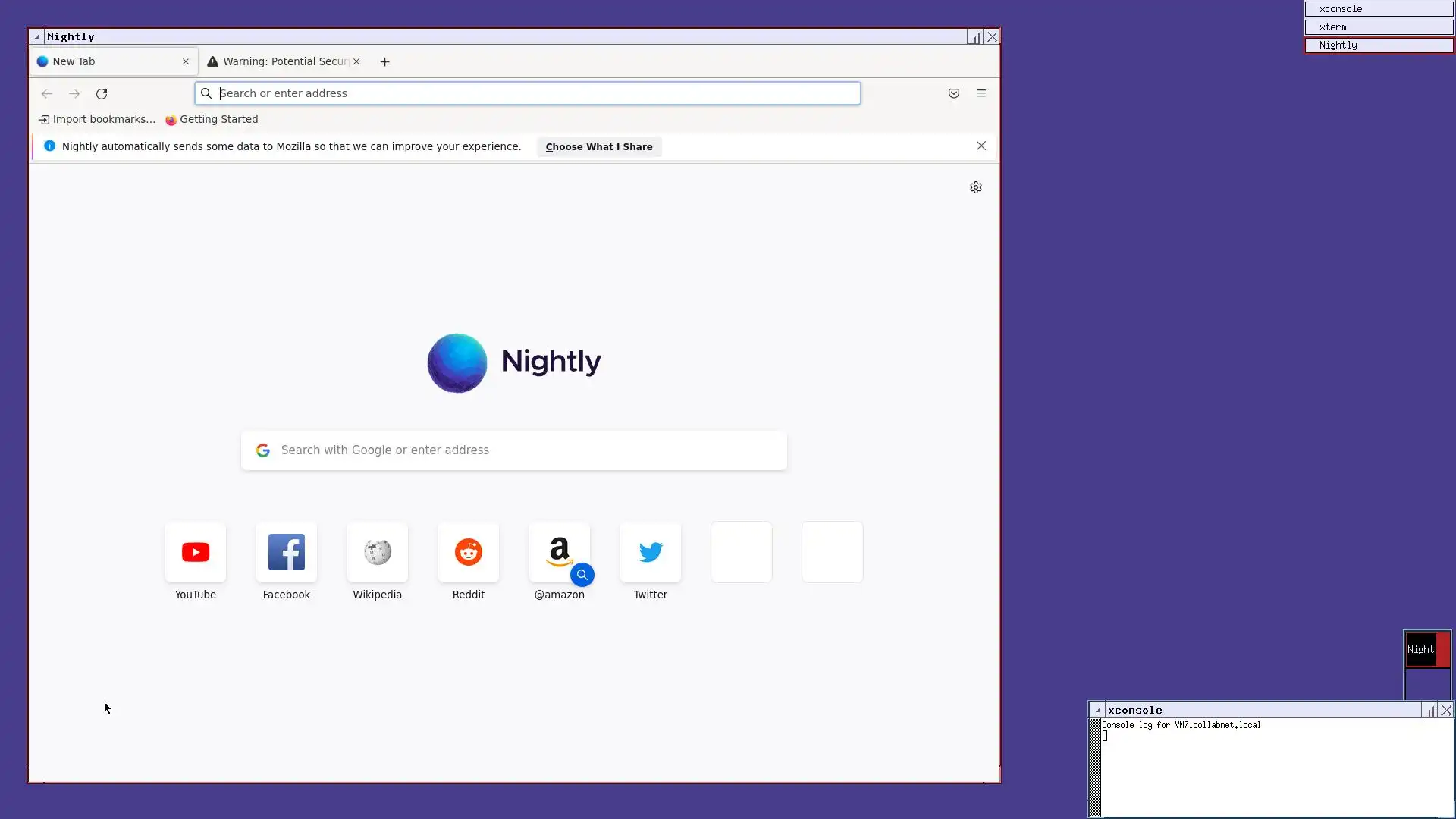Click the open new tab plus icon
This screenshot has width=1456, height=819.
click(x=385, y=62)
